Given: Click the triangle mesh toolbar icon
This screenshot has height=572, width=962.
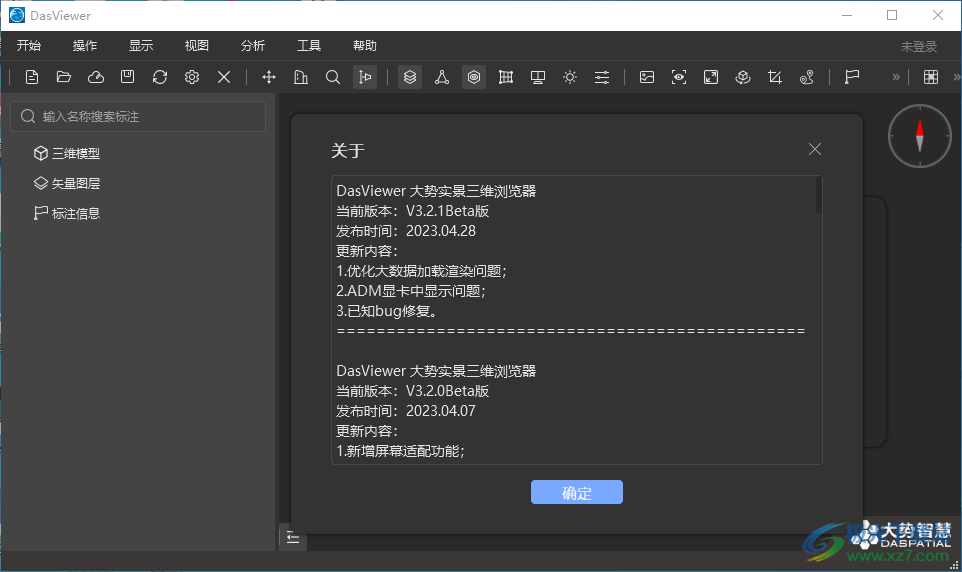Looking at the screenshot, I should tap(442, 77).
